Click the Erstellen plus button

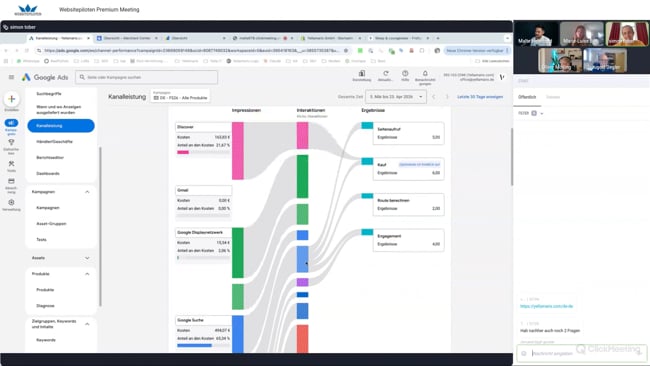[x=12, y=99]
